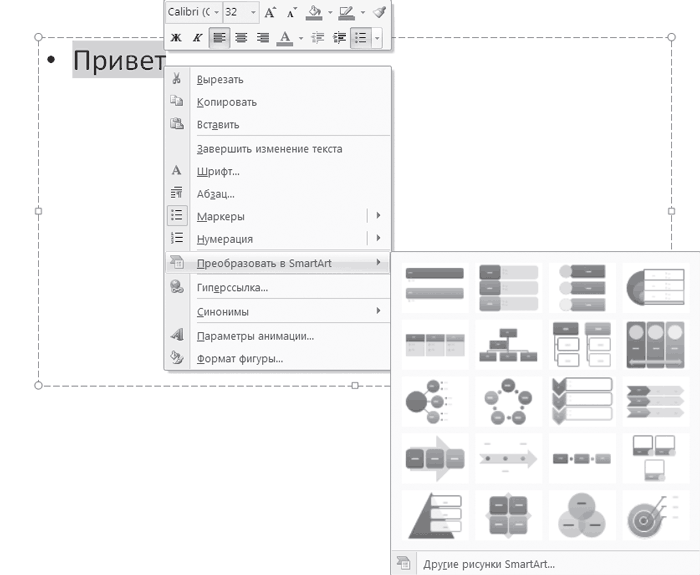Click the Format Painter brush icon
The height and width of the screenshot is (575, 700).
coord(379,13)
